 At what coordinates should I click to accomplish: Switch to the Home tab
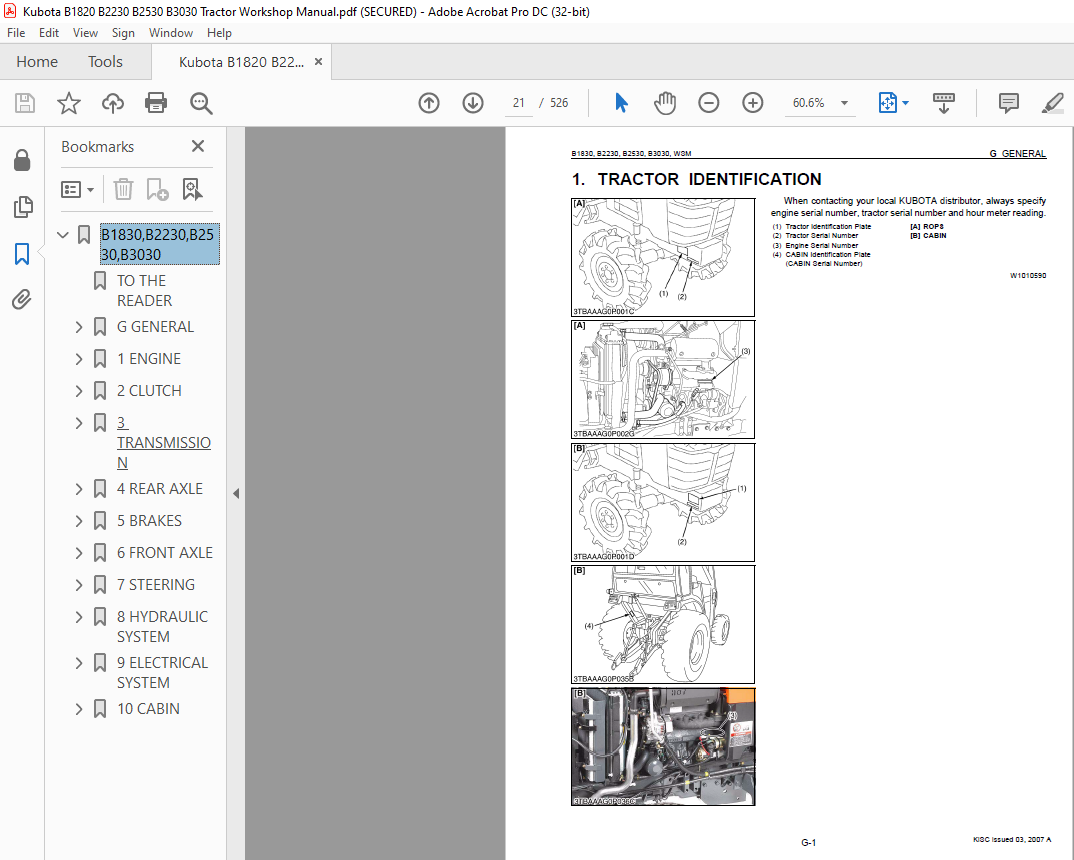(37, 62)
